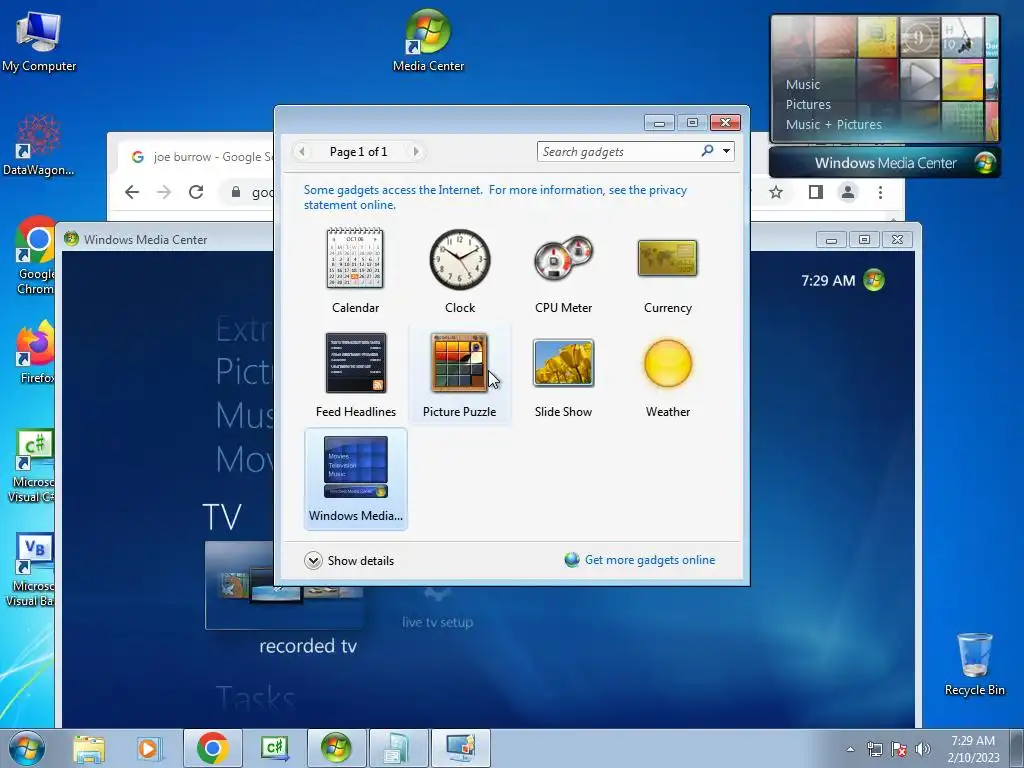Viewport: 1024px width, 768px height.
Task: Select TV category in Media Center menu
Action: pos(222,517)
